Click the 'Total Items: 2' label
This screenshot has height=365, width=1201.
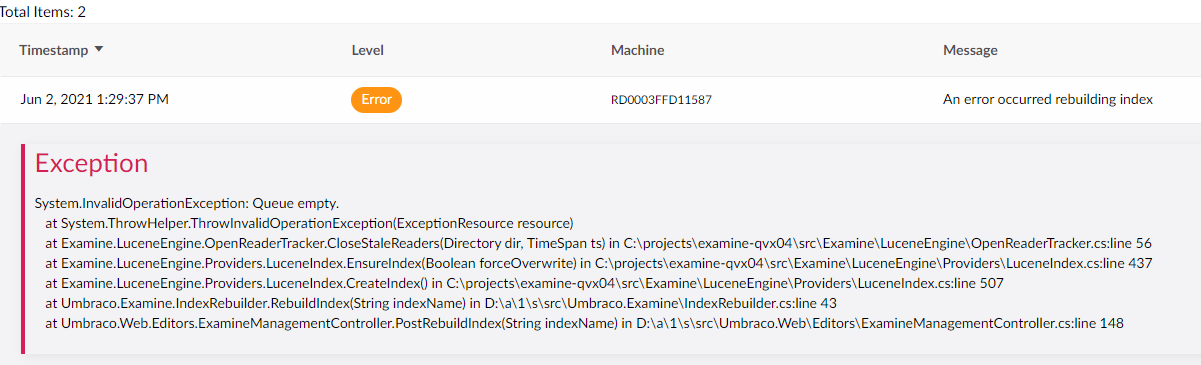click(43, 12)
